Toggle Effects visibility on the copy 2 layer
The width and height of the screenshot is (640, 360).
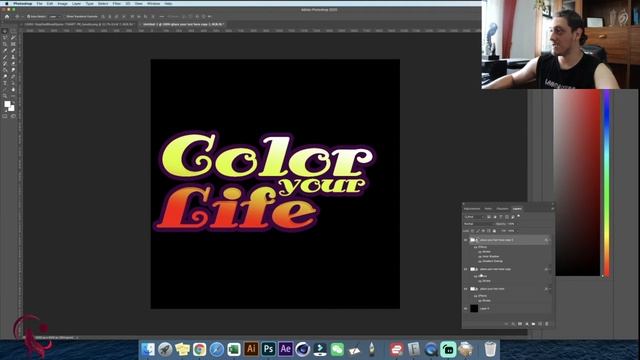click(475, 247)
